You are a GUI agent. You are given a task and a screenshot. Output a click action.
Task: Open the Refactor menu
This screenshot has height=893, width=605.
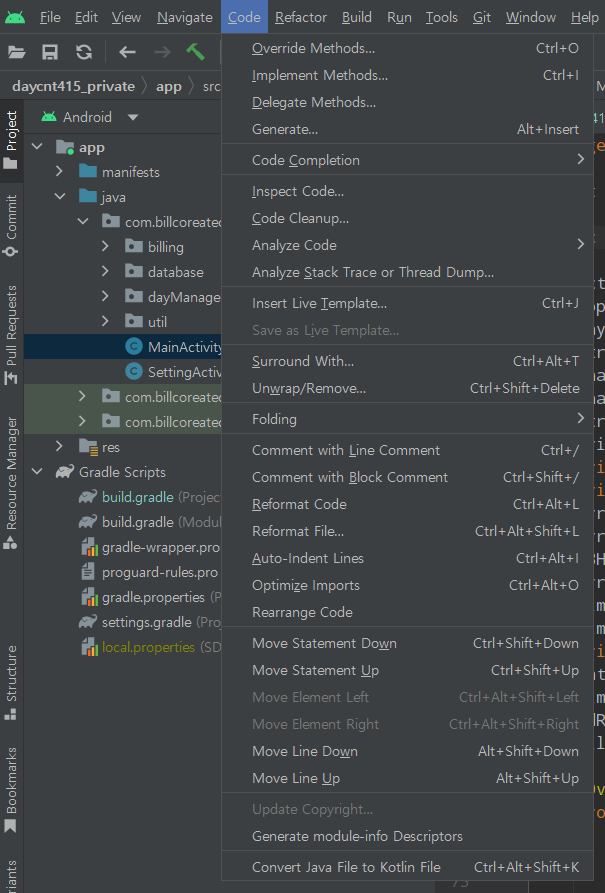click(x=301, y=18)
